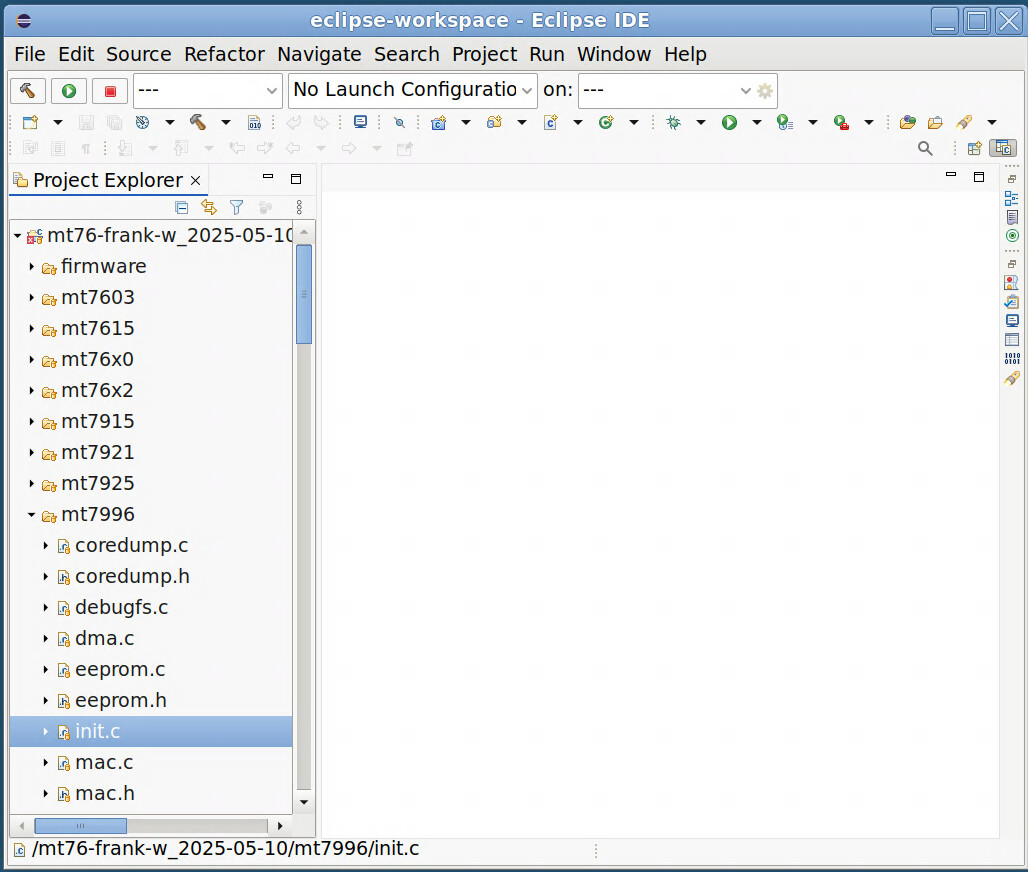
Task: Click the build configuration globe-wrench icon
Action: coord(142,123)
